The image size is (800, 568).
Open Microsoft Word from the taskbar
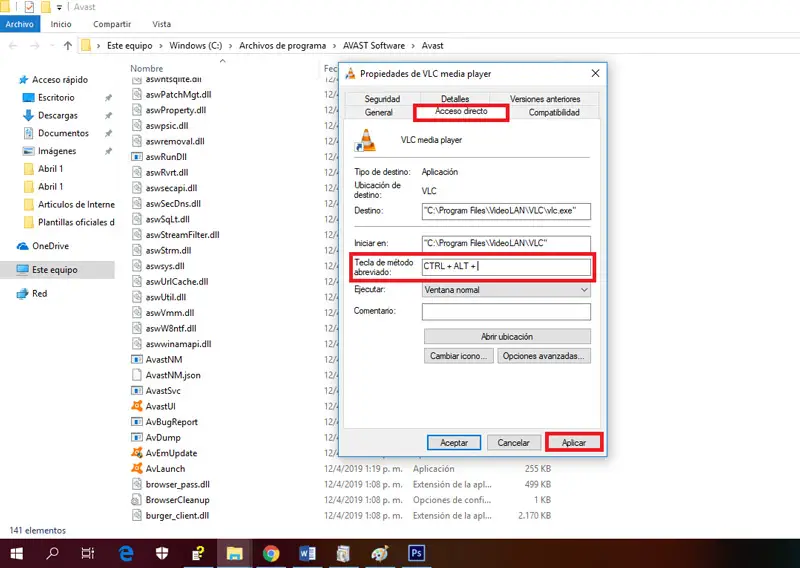(x=307, y=553)
